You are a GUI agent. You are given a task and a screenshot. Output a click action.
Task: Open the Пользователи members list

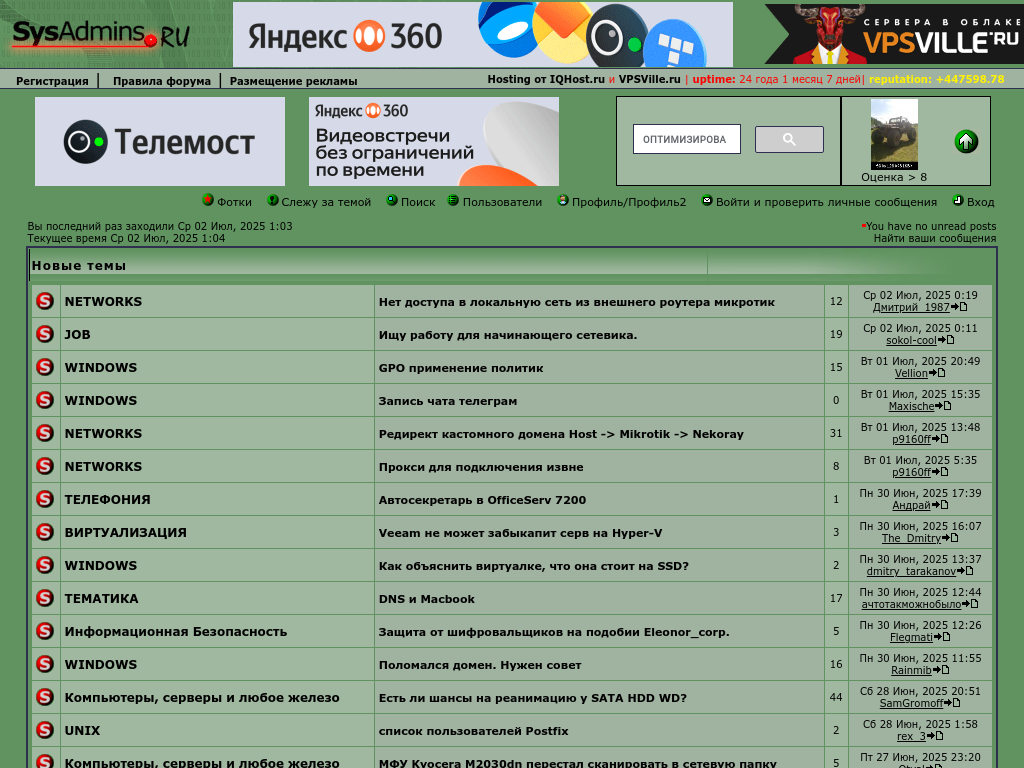pyautogui.click(x=501, y=202)
